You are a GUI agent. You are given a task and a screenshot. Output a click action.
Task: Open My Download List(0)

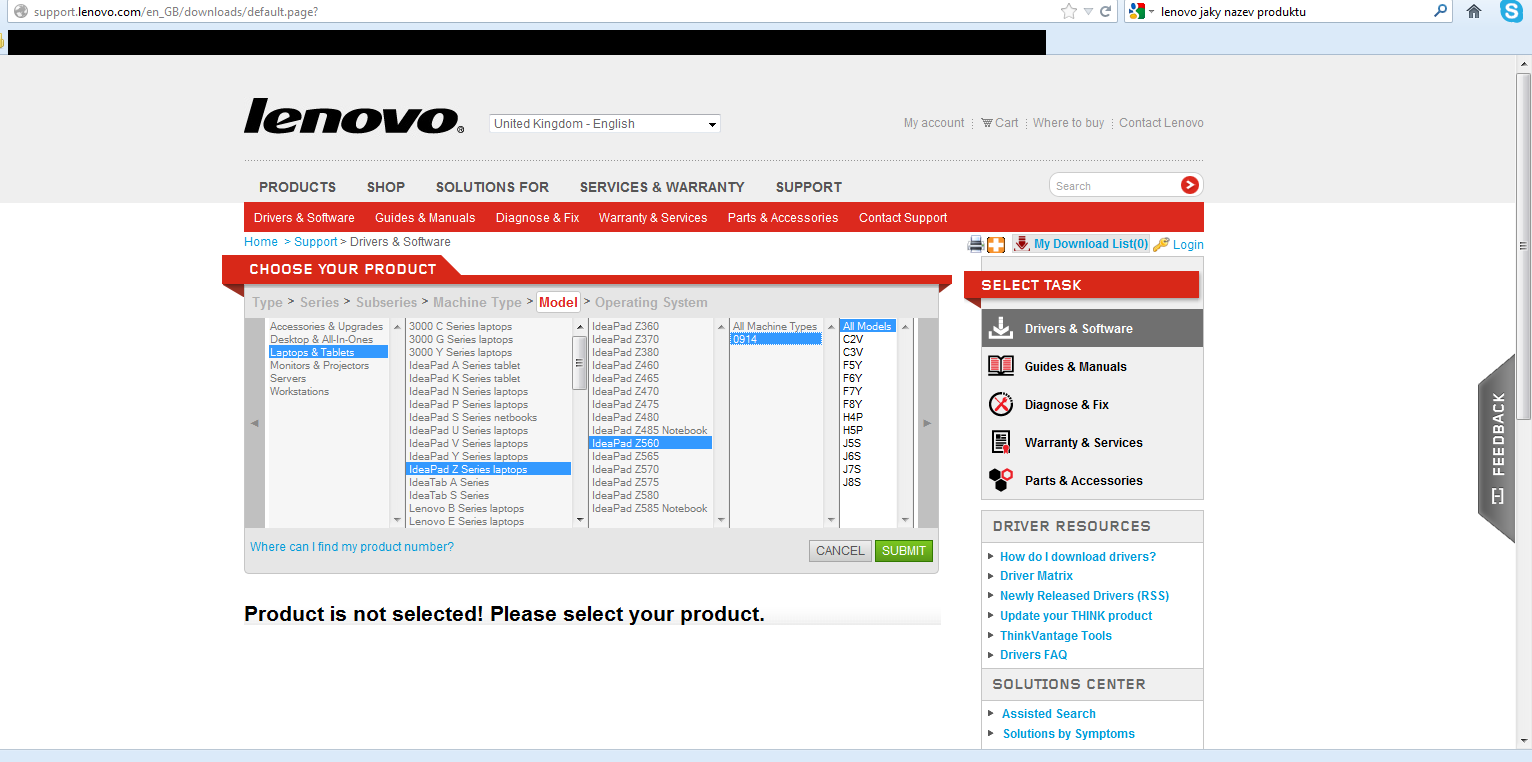click(1091, 244)
